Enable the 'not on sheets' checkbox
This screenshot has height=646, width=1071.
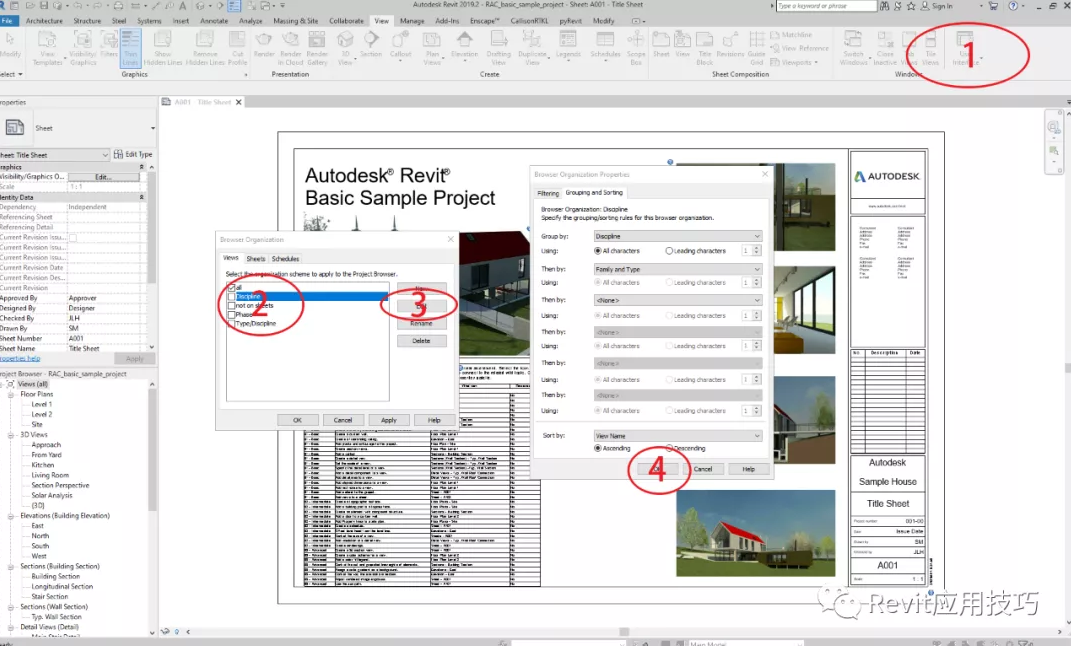point(232,305)
